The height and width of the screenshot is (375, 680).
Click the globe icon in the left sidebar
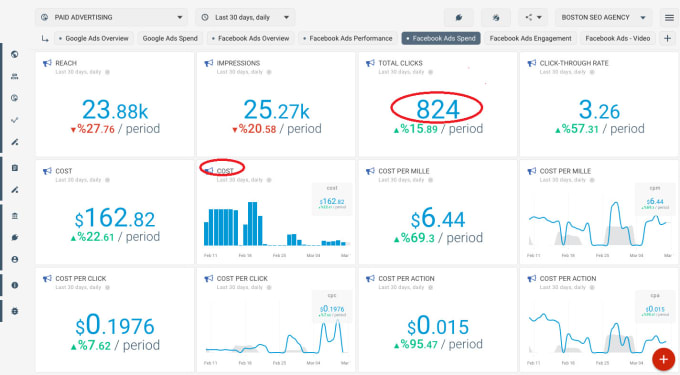click(15, 54)
